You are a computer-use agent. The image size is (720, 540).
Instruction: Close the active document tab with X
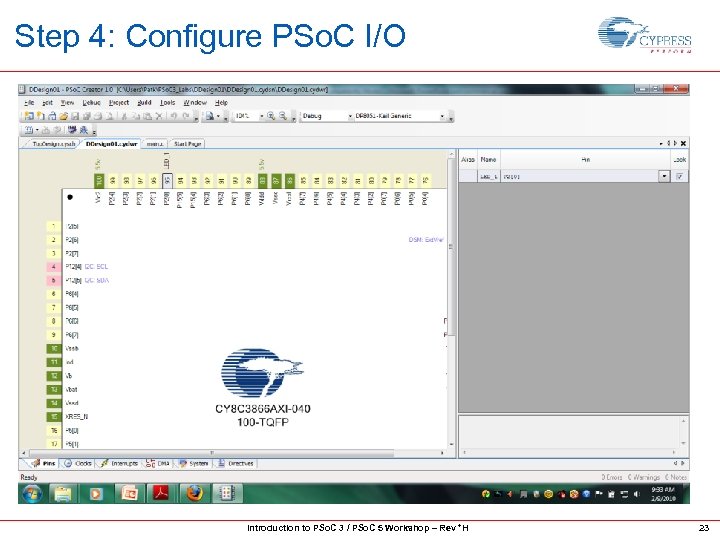coord(683,144)
